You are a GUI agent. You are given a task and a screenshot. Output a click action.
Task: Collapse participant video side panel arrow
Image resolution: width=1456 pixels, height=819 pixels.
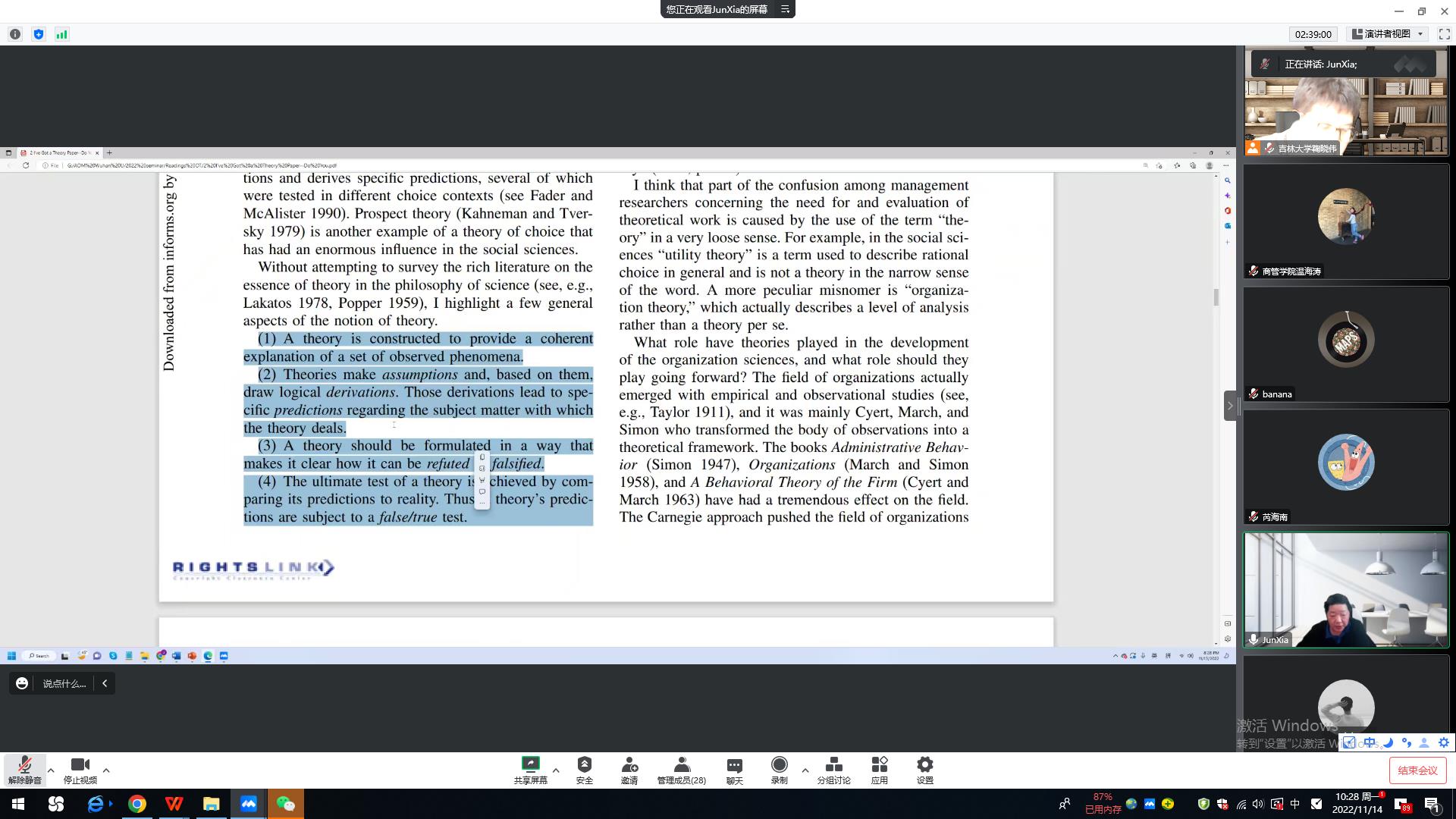(x=1230, y=406)
